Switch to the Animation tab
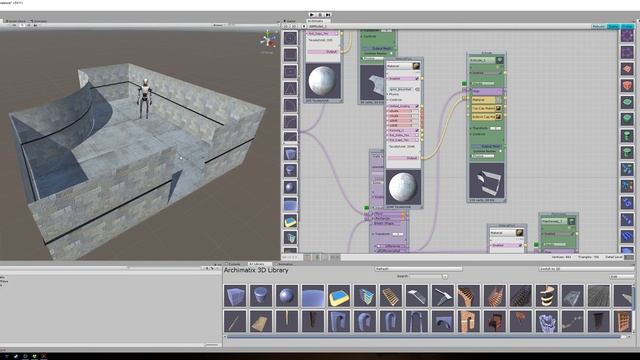The height and width of the screenshot is (360, 640). [284, 264]
